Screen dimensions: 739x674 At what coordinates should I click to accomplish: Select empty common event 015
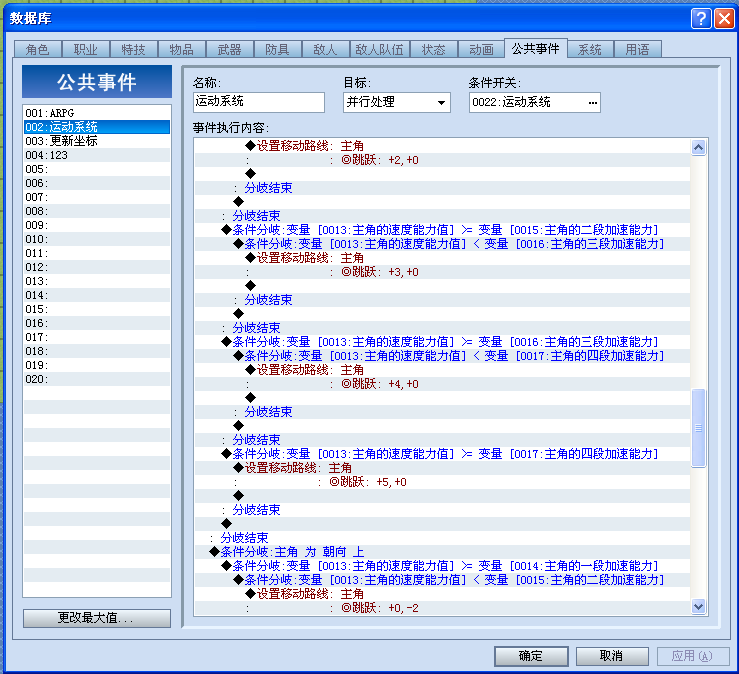point(97,309)
